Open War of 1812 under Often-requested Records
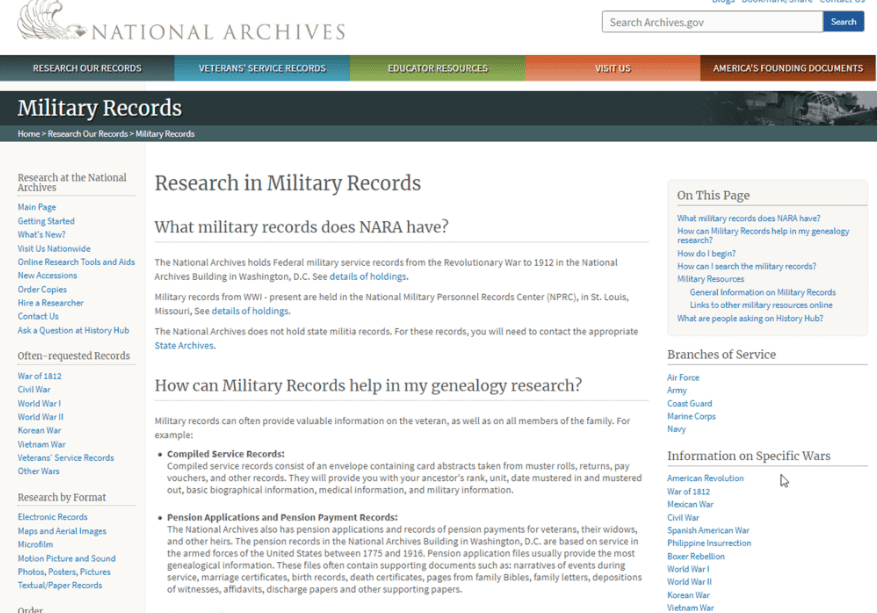The height and width of the screenshot is (613, 877). [39, 376]
